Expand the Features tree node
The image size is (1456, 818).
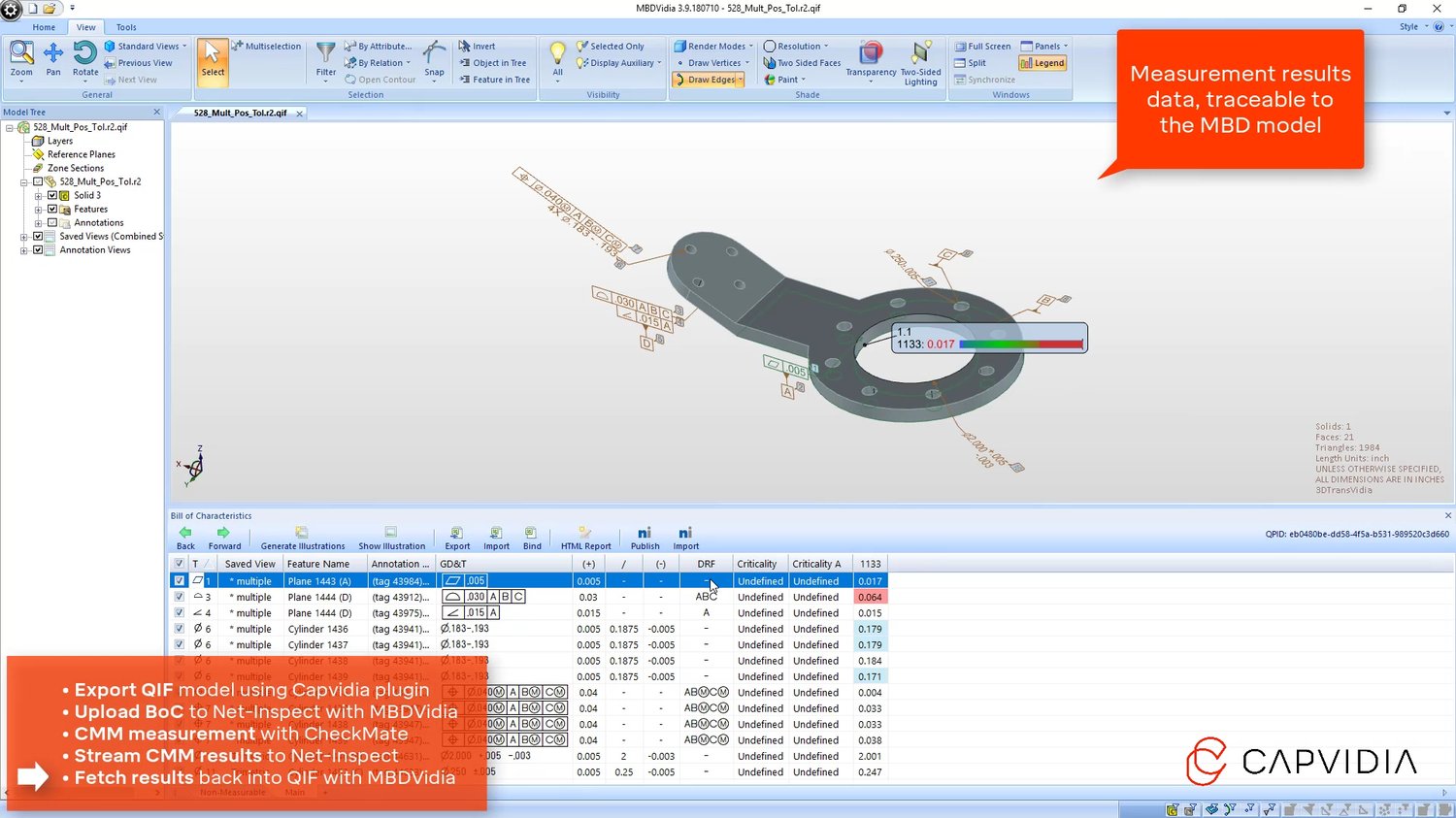[x=38, y=210]
